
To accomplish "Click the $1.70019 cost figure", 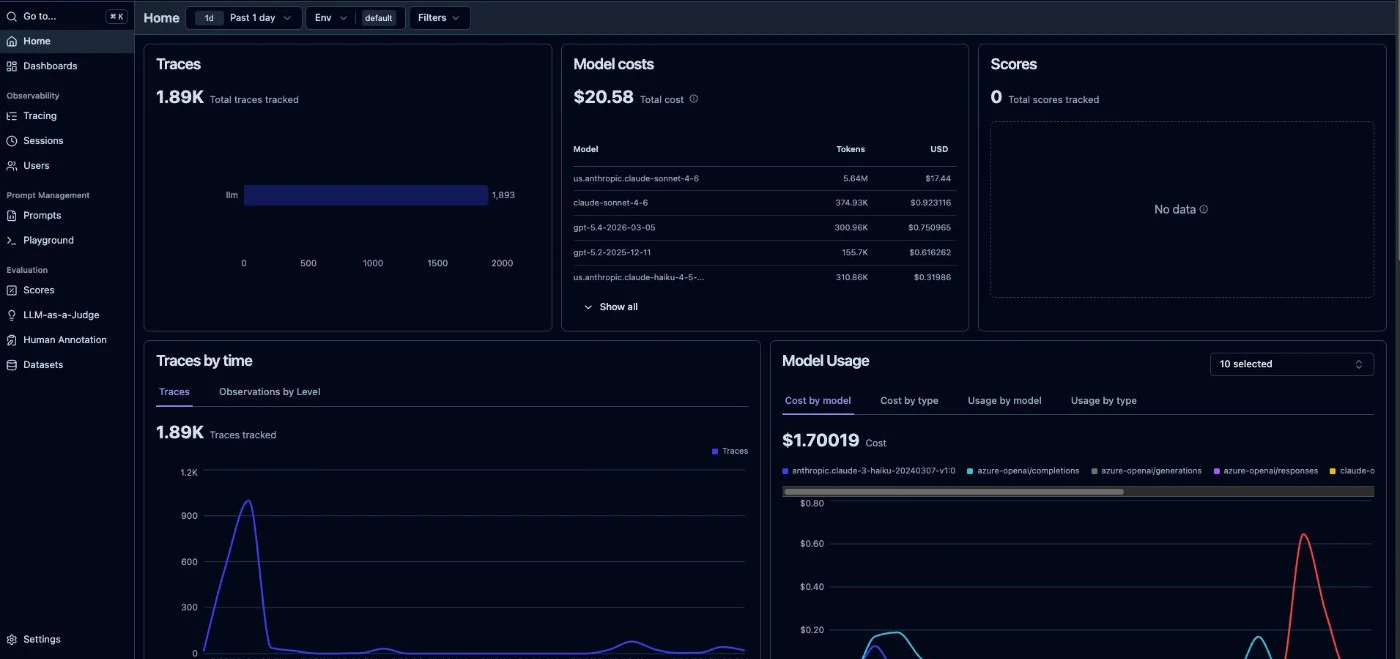I will click(820, 440).
